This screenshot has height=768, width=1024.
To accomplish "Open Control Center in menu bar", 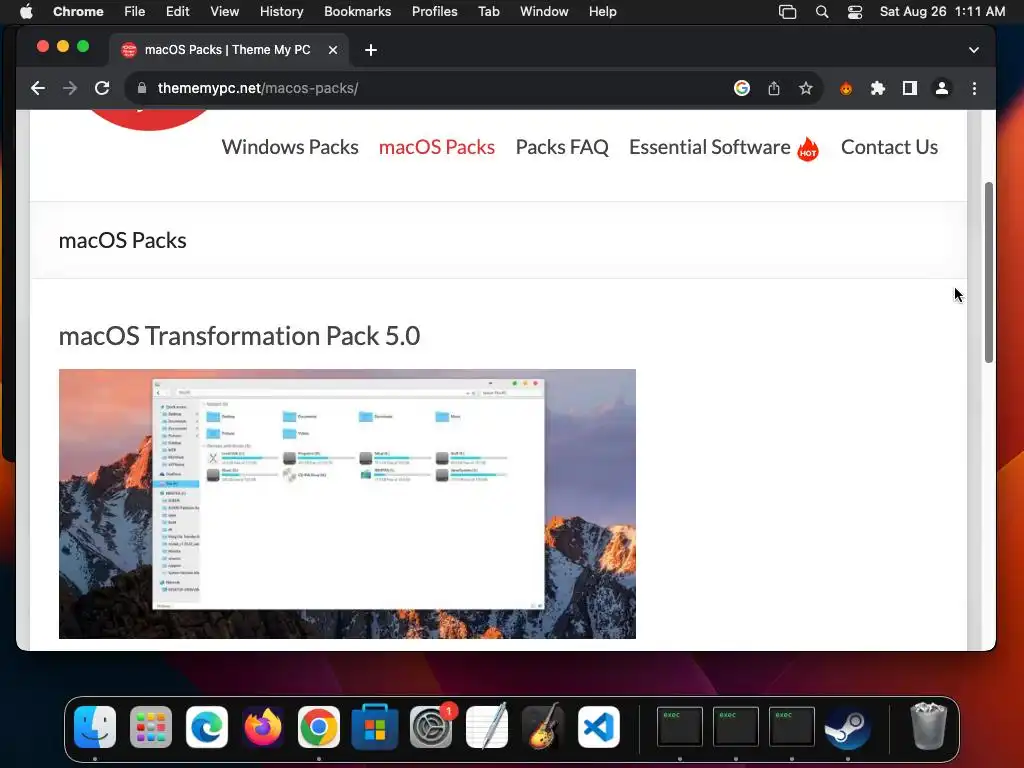I will 855,12.
